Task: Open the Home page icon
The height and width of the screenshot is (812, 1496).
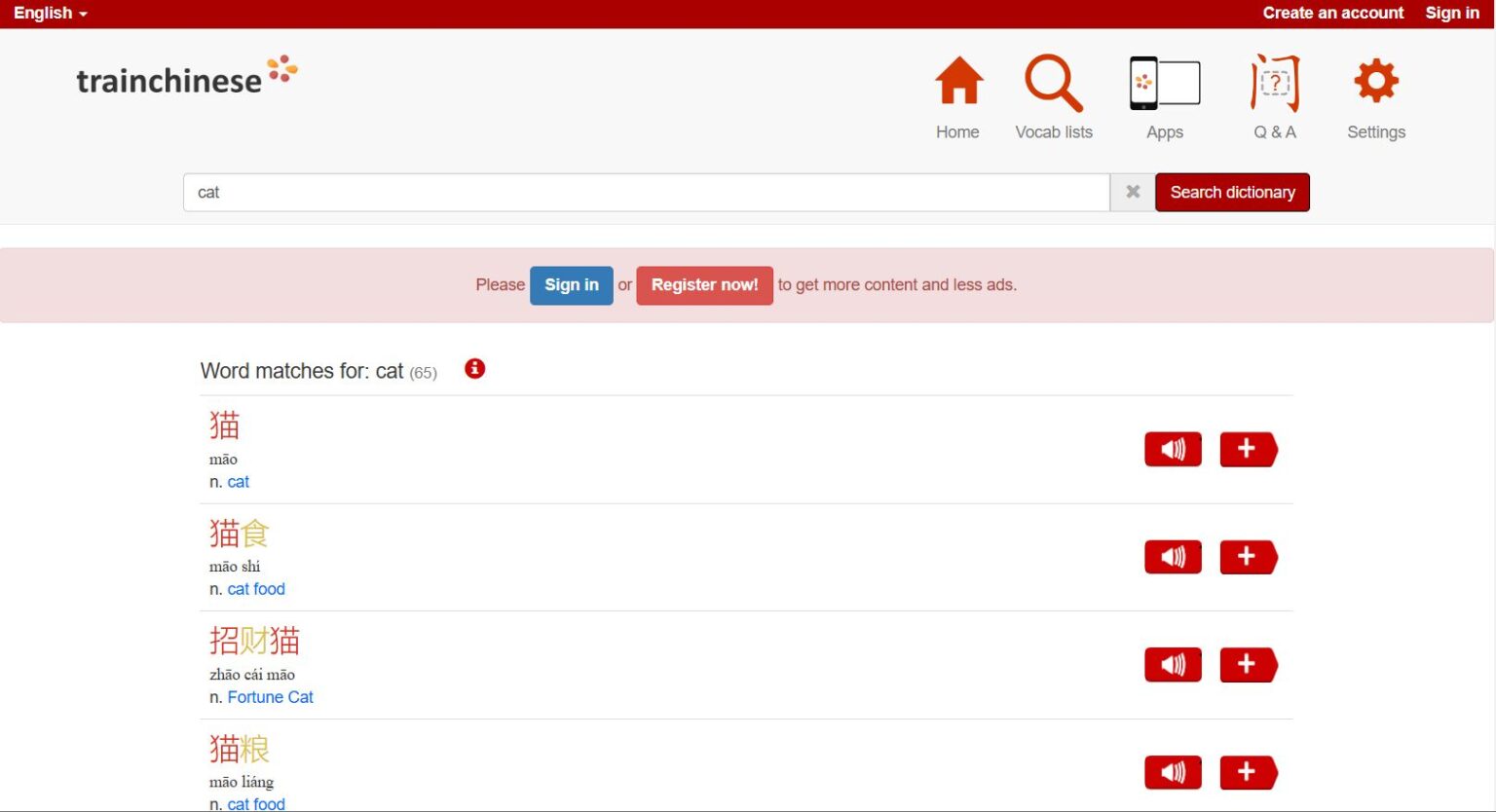Action: point(958,83)
